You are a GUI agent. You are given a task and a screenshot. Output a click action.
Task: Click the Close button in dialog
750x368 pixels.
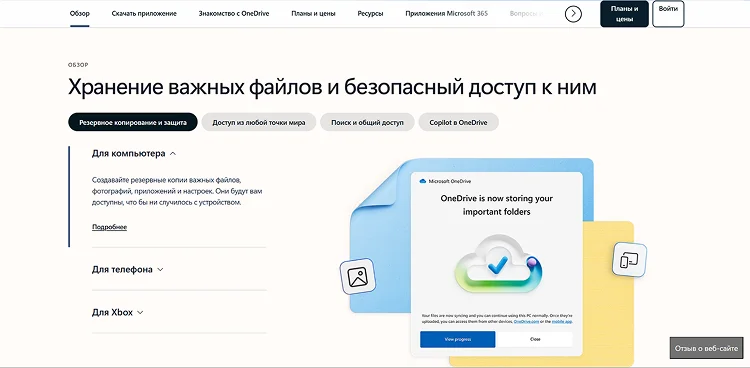click(x=535, y=339)
